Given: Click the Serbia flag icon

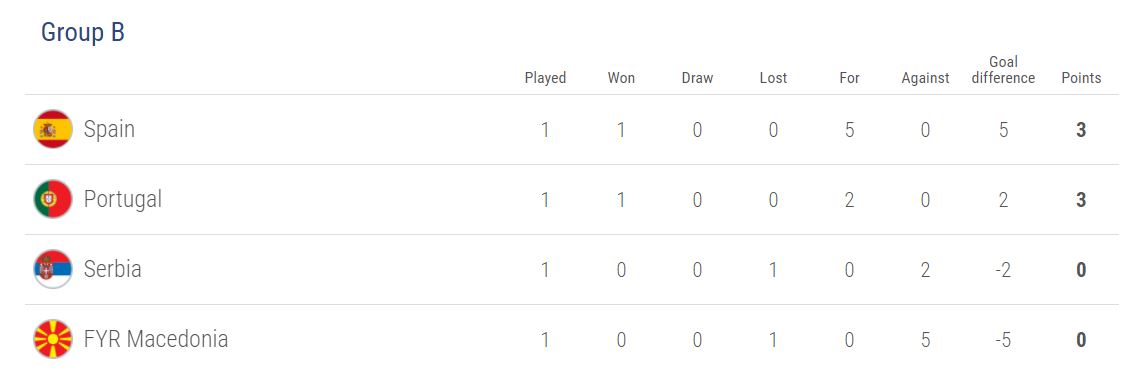Looking at the screenshot, I should (x=52, y=269).
